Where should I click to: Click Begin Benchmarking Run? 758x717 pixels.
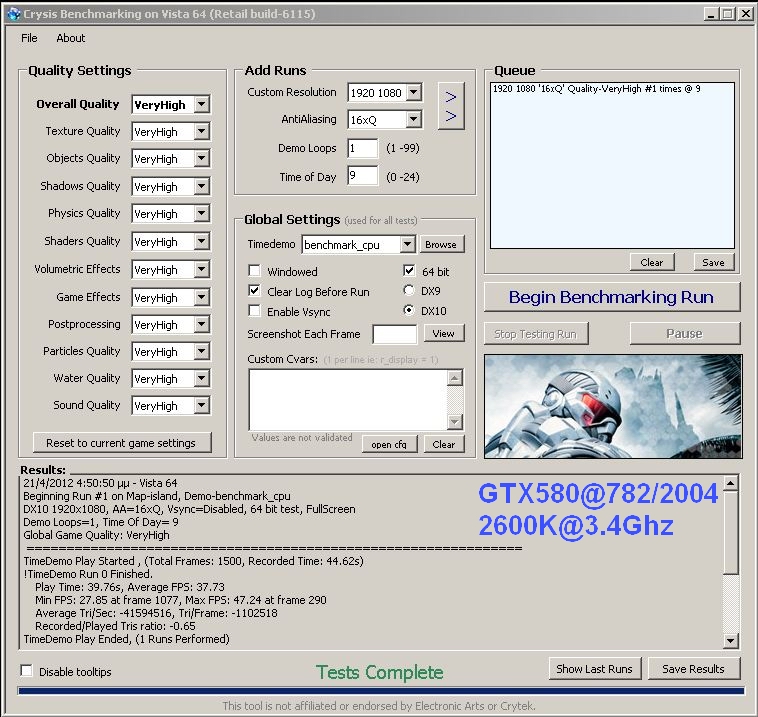(612, 297)
